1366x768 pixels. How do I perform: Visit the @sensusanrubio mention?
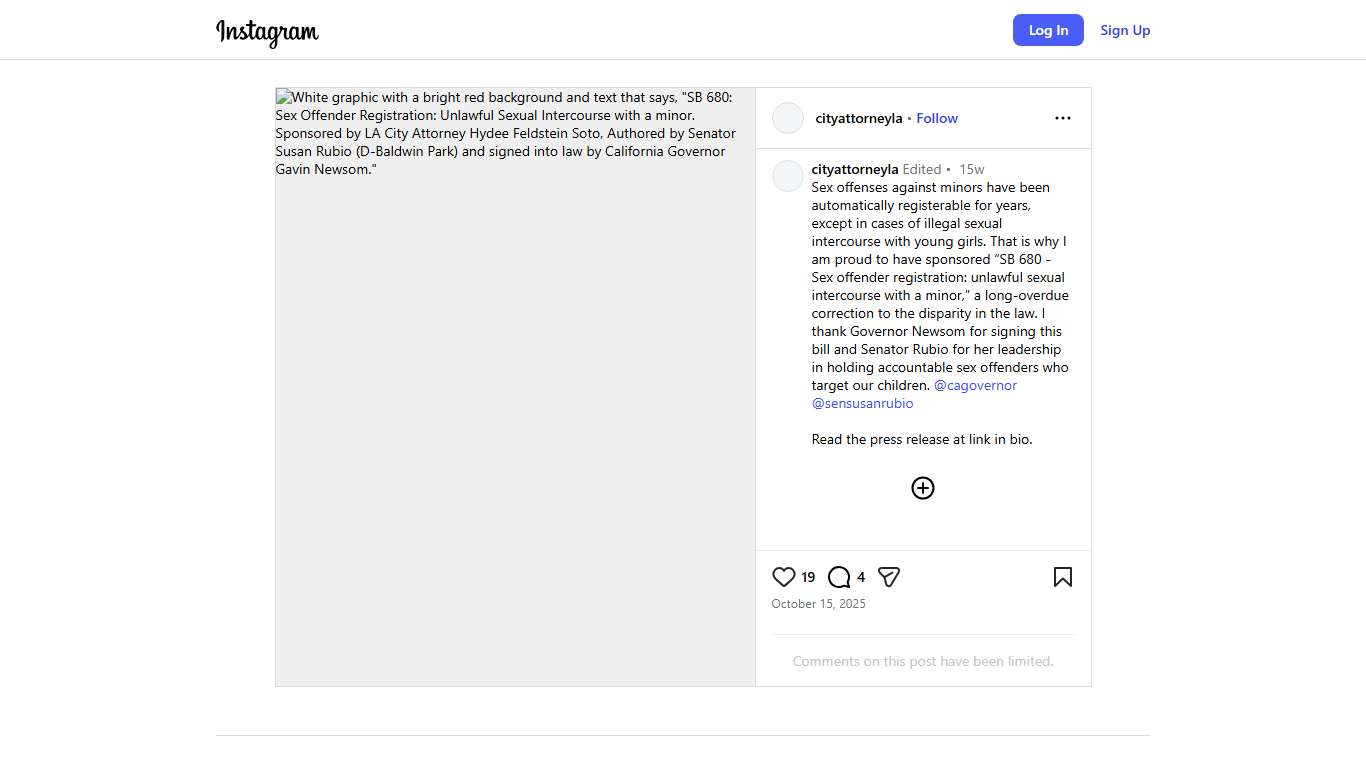tap(862, 403)
